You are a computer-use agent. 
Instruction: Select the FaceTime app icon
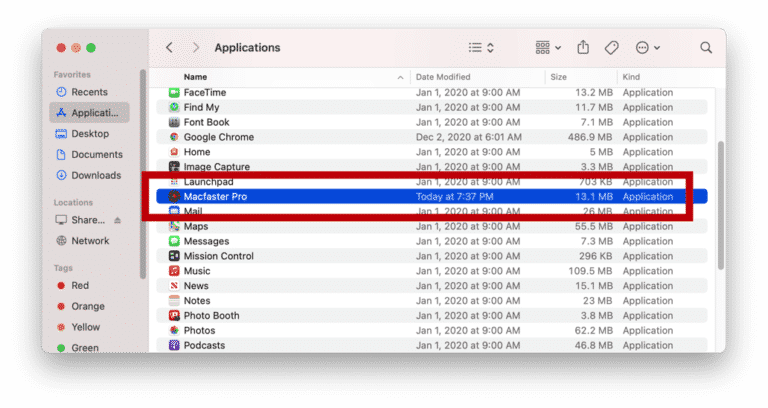(174, 93)
